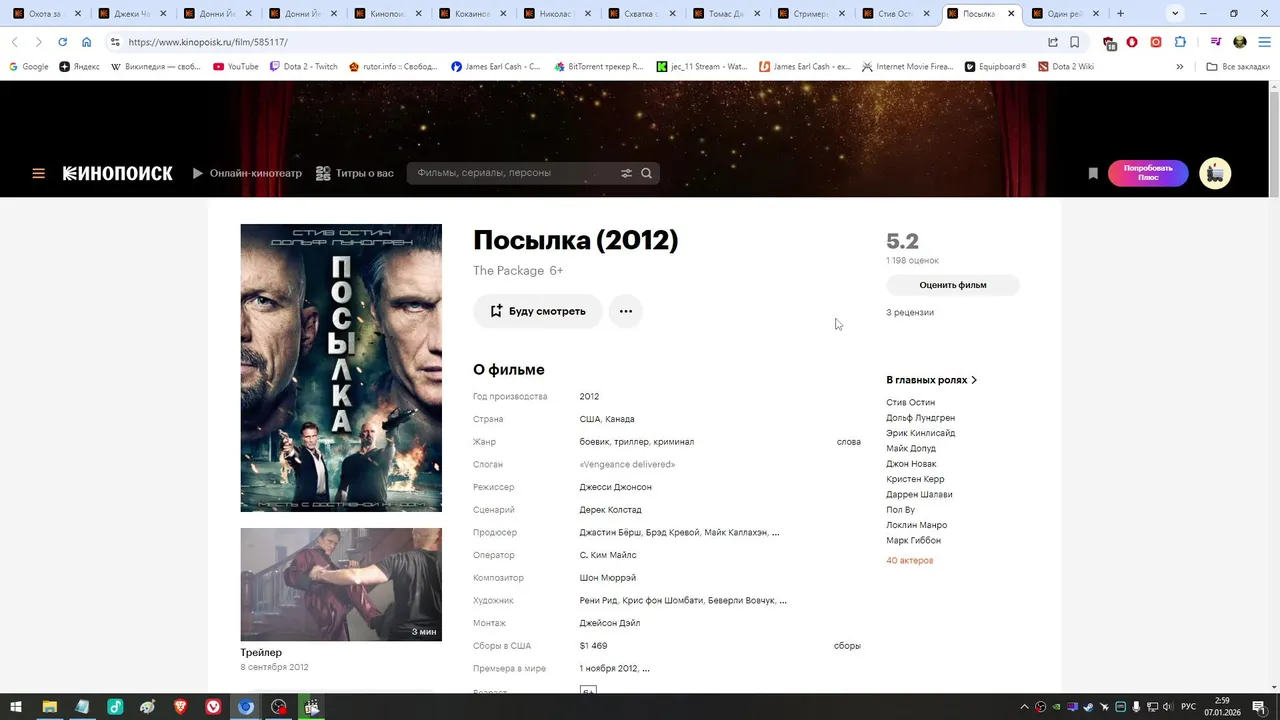Screen dimensions: 1280x720
Task: Open actor Стив Остин link
Action: tap(910, 402)
